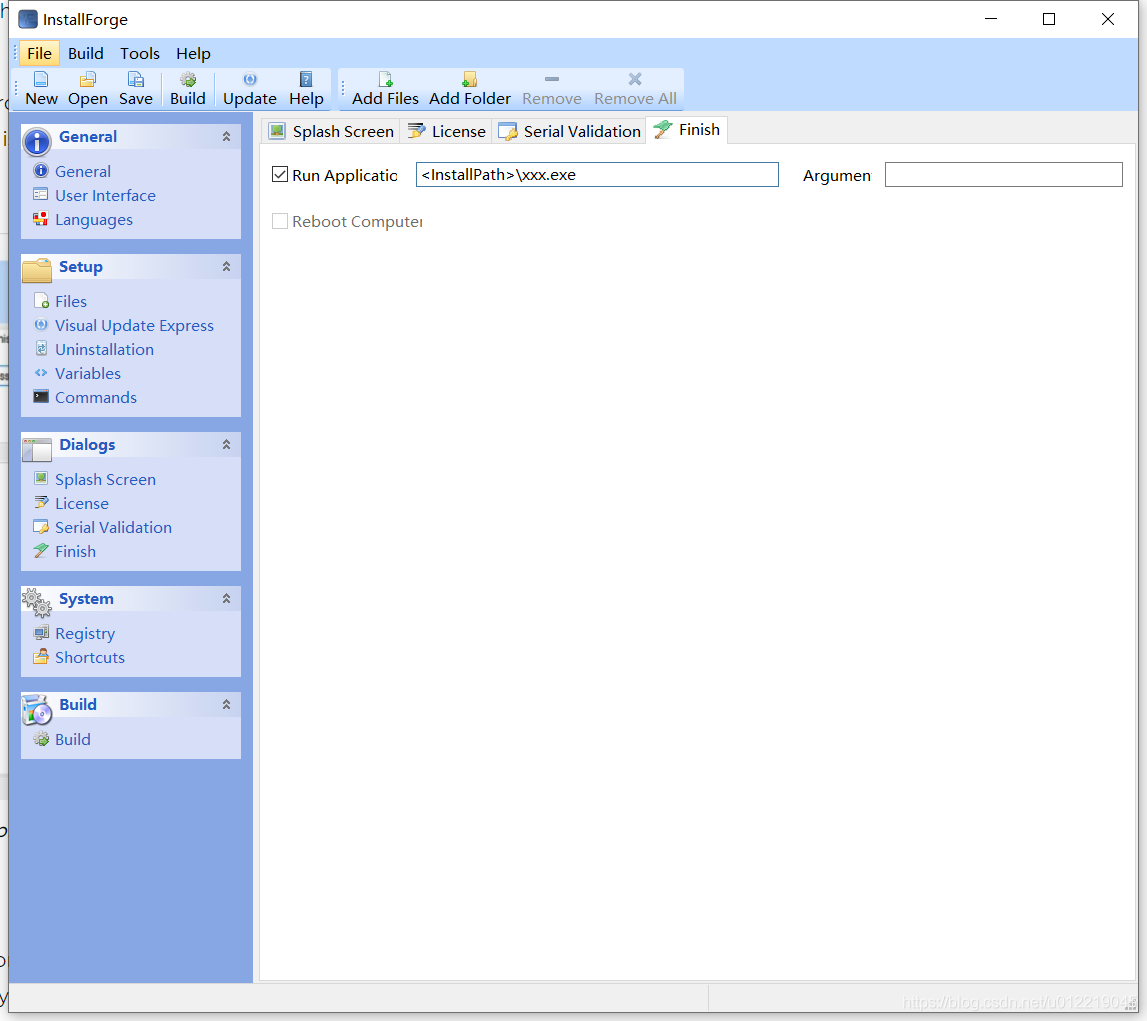Click the Splash Screen sidebar icon
Viewport: 1147px width, 1021px height.
(x=41, y=478)
